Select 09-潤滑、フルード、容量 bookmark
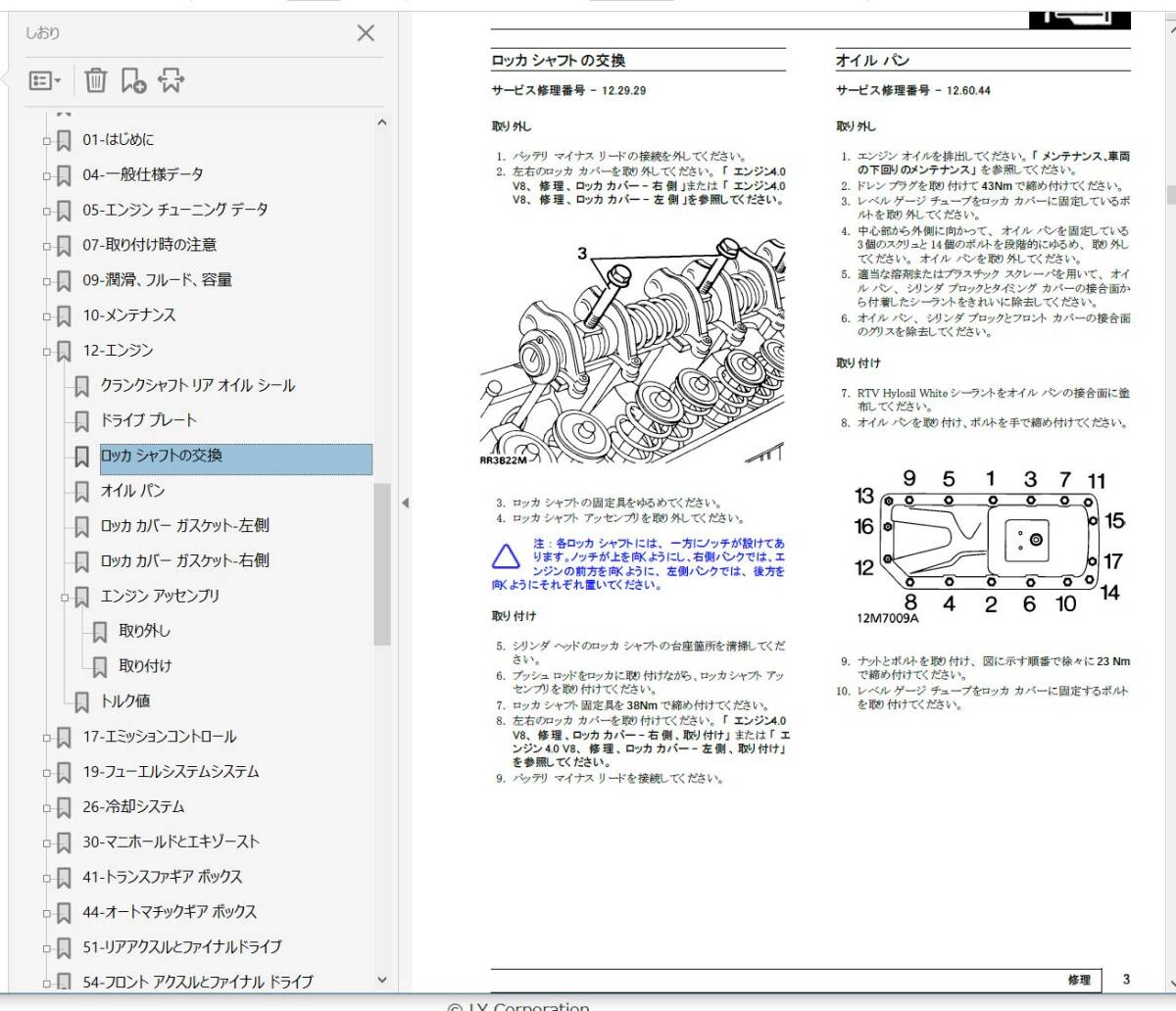The image size is (1176, 1011). (x=157, y=280)
